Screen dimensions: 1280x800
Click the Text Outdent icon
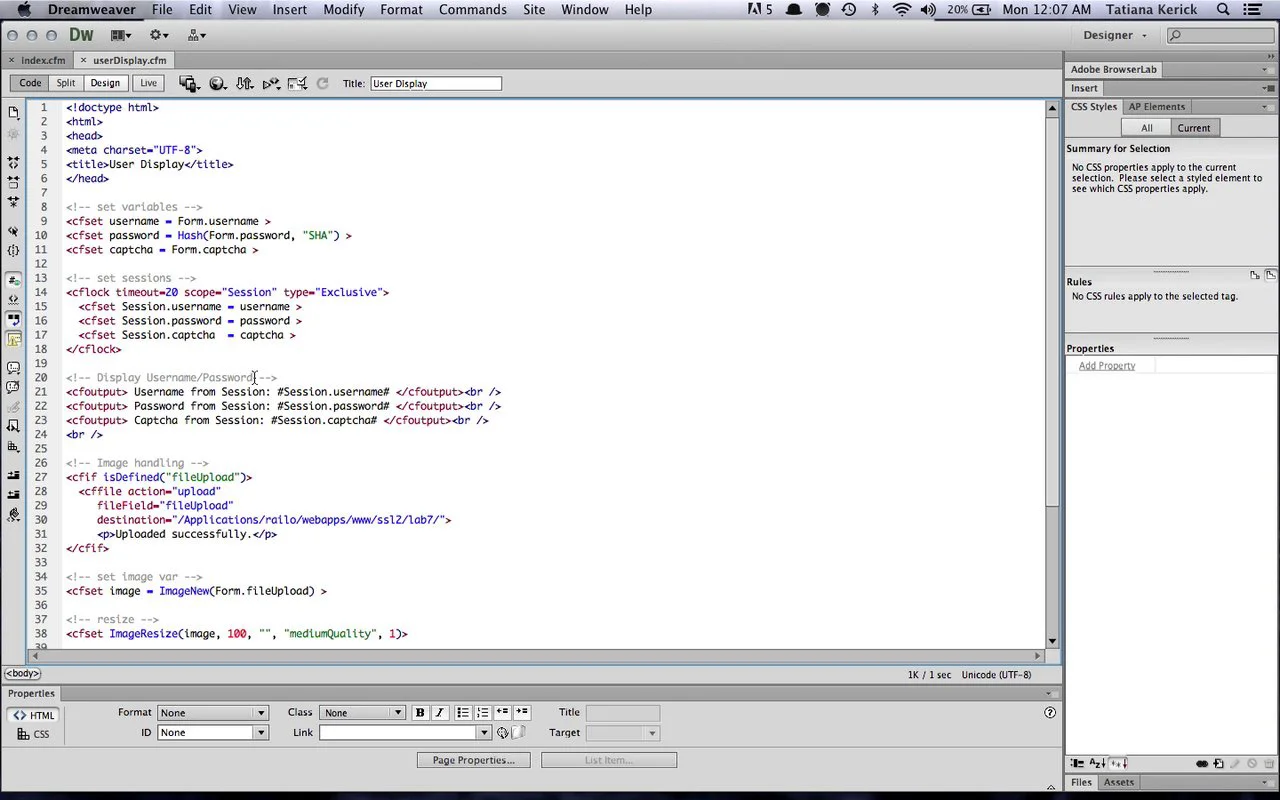click(502, 713)
